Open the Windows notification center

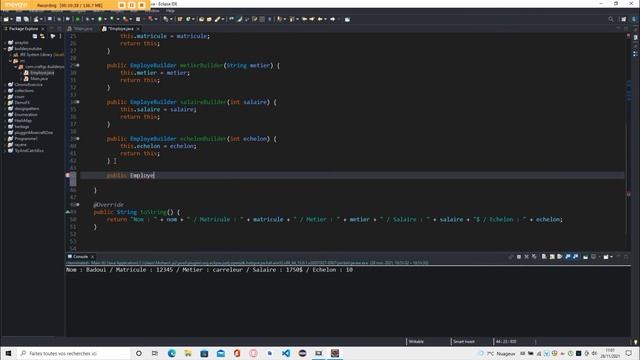629,353
